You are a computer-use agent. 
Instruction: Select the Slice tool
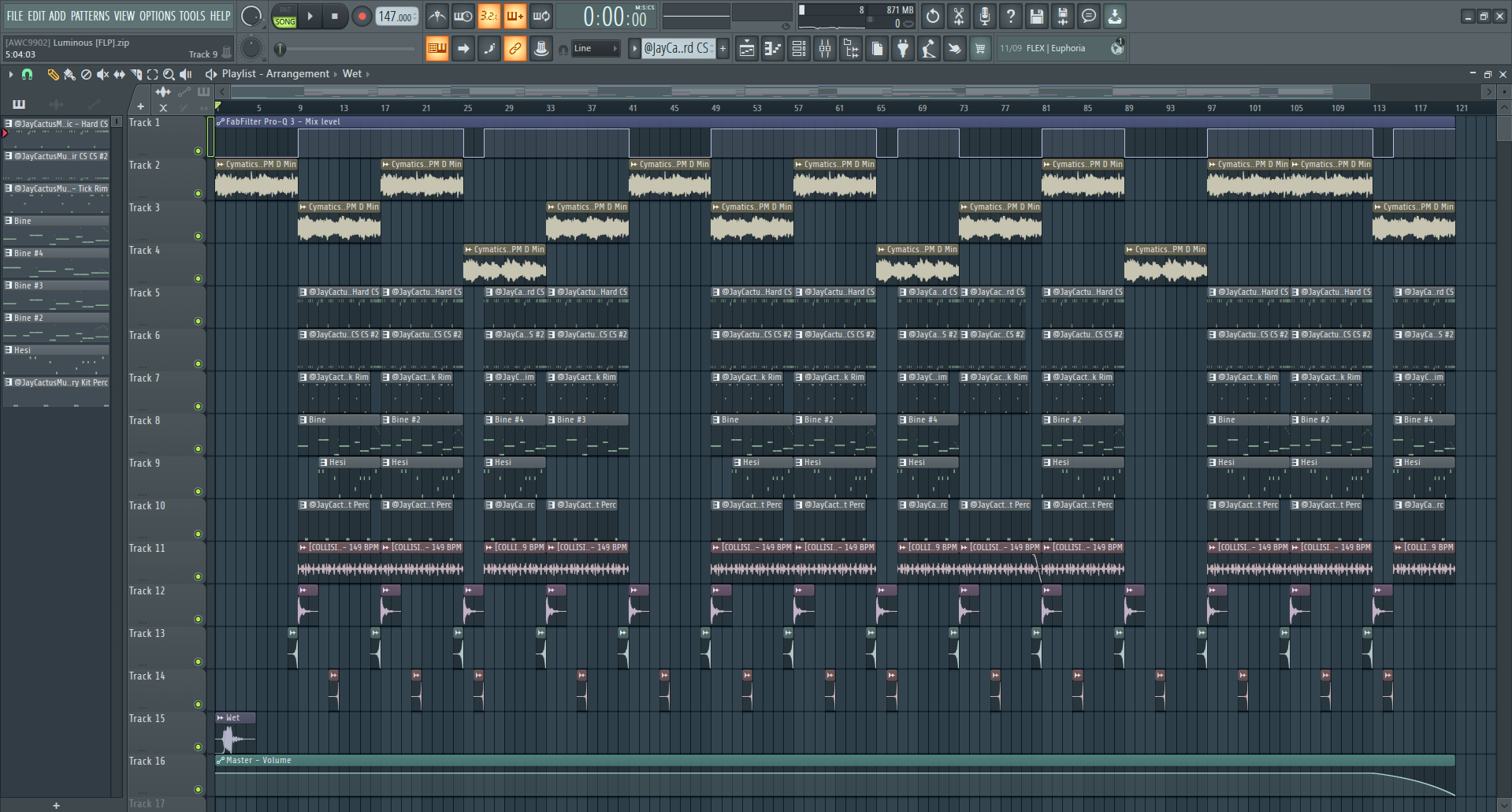[136, 74]
